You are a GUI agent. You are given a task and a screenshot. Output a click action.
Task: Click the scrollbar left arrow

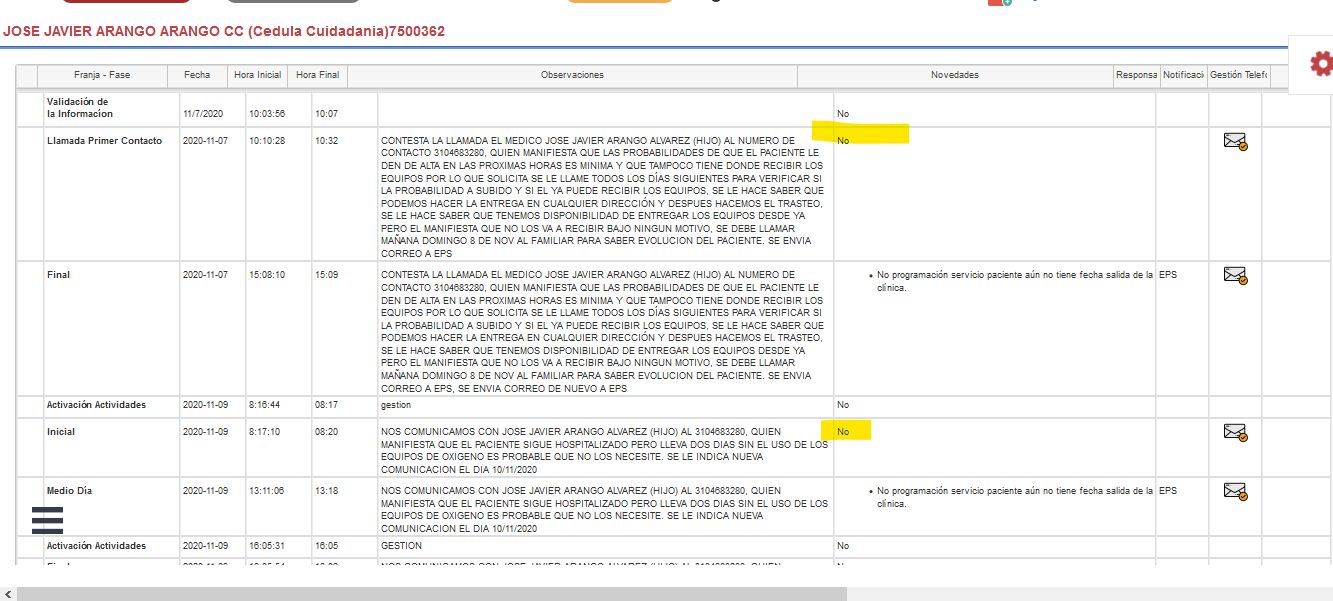pyautogui.click(x=8, y=594)
